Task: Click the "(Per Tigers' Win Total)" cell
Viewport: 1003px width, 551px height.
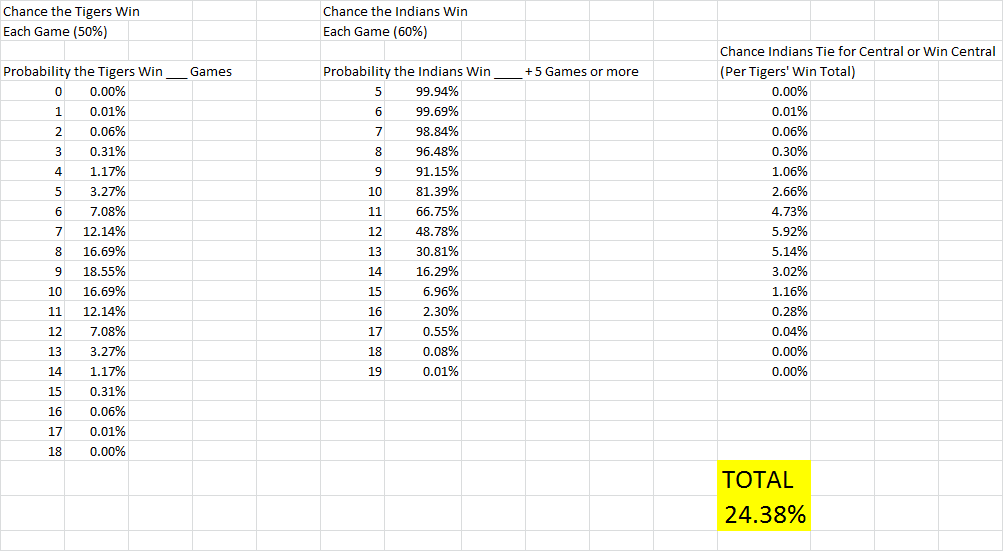Action: click(787, 71)
